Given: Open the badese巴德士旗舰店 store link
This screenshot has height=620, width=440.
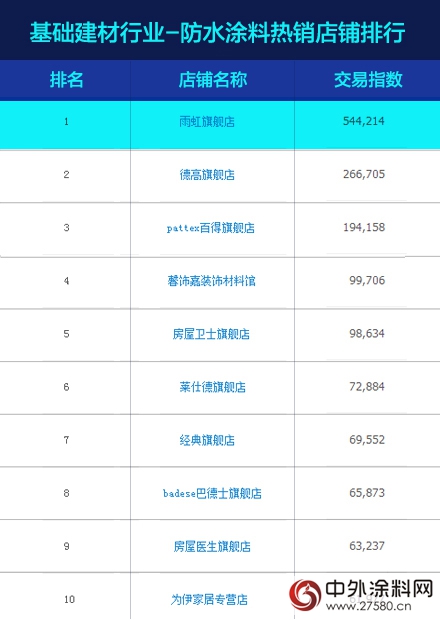Looking at the screenshot, I should click(212, 493).
